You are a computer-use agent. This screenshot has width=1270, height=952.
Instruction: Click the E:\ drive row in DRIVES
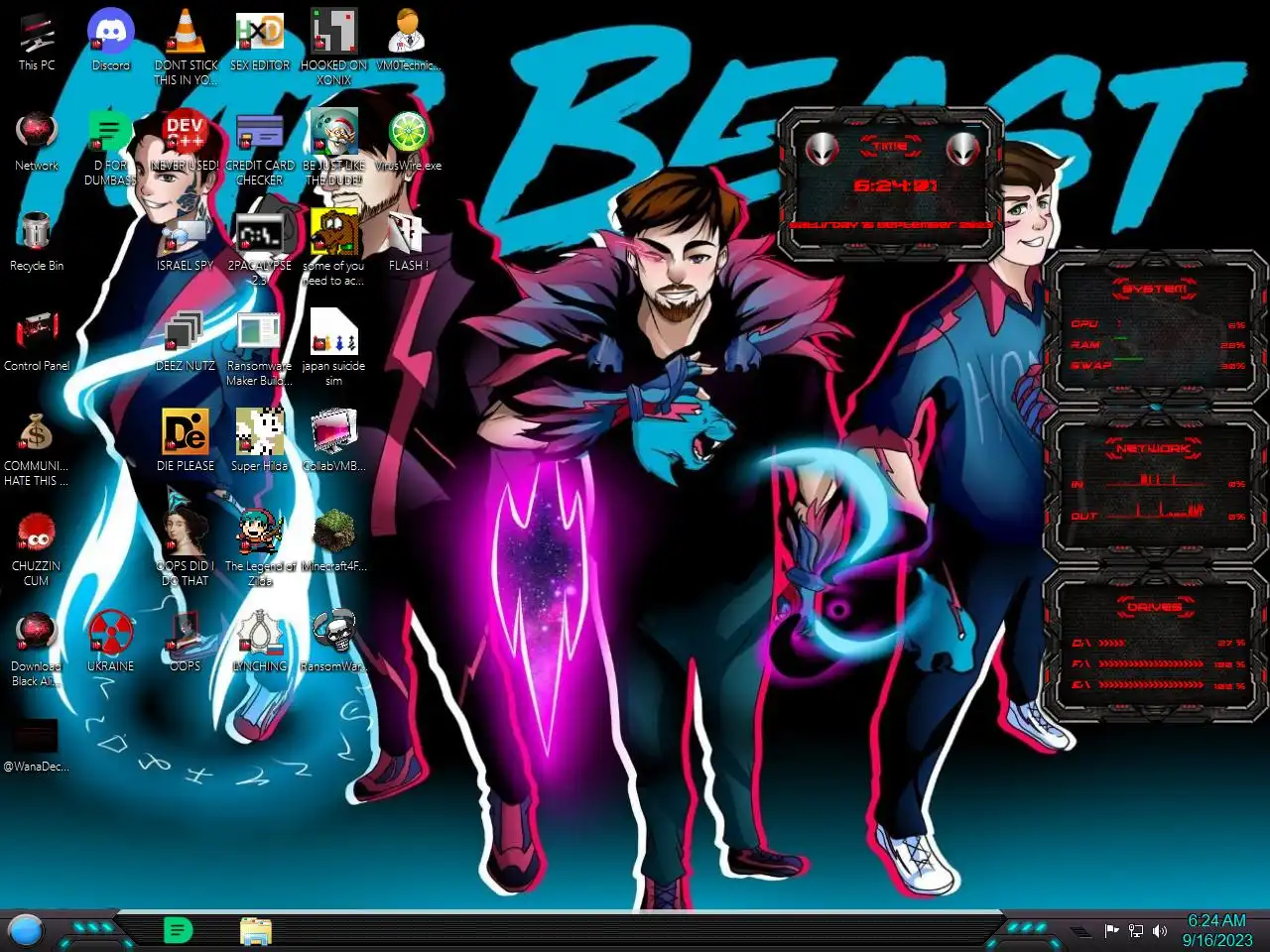click(1157, 684)
